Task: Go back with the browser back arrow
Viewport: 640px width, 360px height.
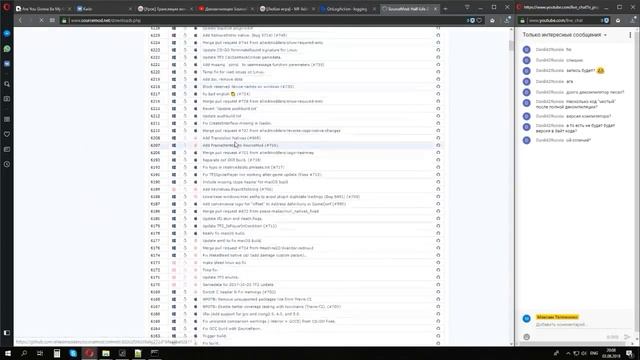Action: pyautogui.click(x=20, y=20)
